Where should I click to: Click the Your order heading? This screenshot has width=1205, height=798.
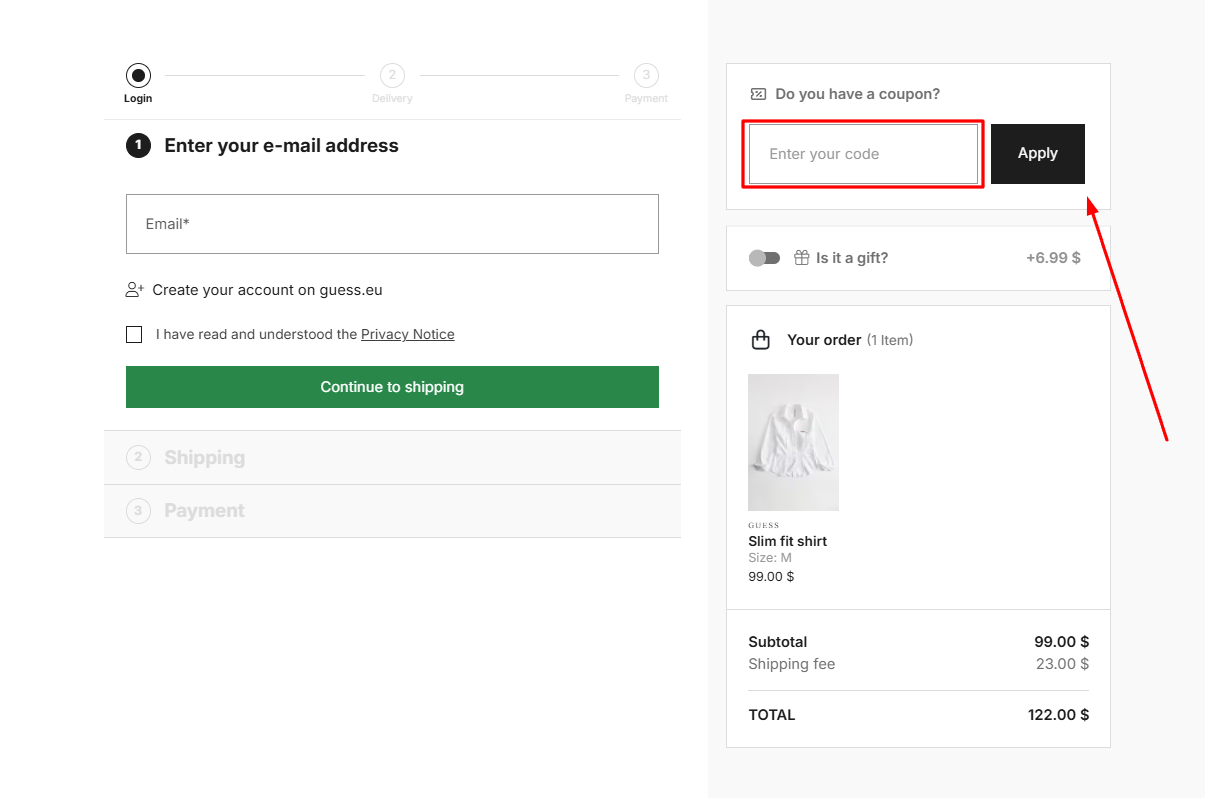(824, 340)
